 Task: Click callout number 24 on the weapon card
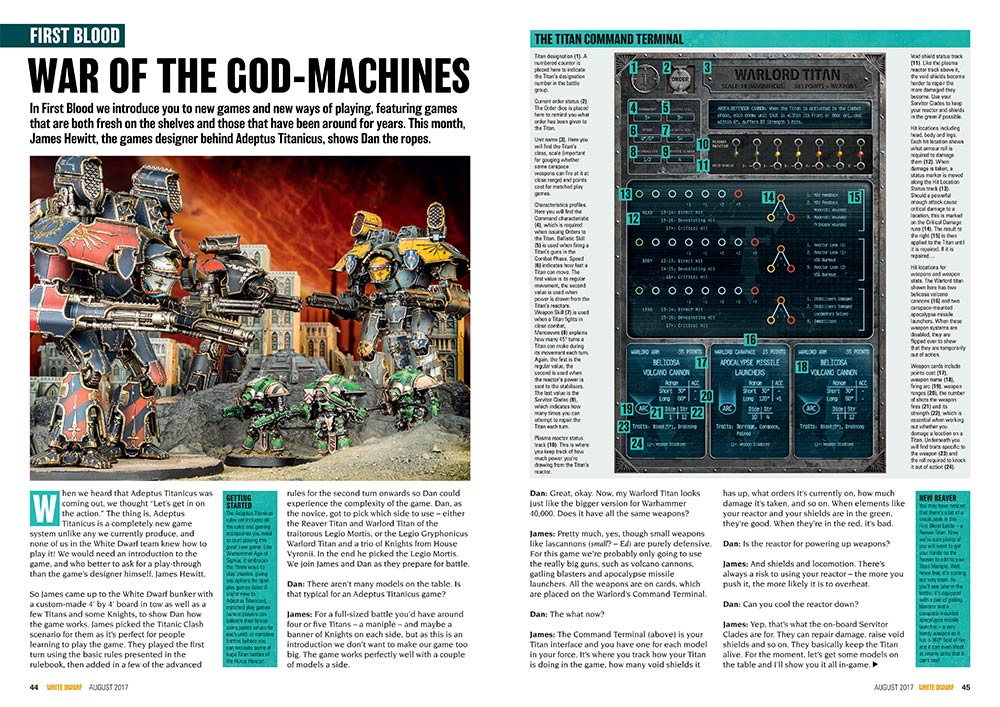[x=636, y=444]
